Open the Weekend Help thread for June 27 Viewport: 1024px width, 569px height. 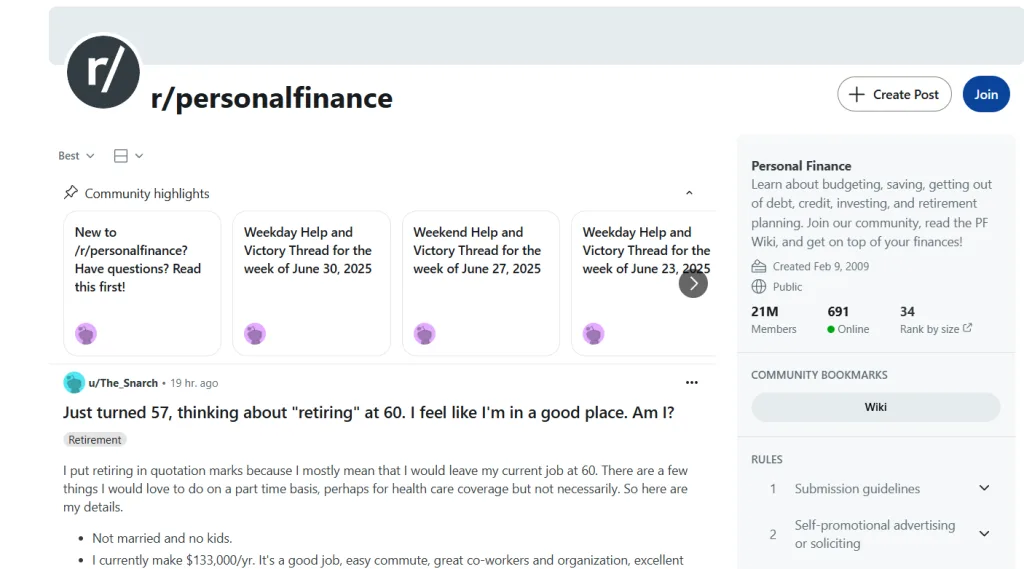[477, 250]
